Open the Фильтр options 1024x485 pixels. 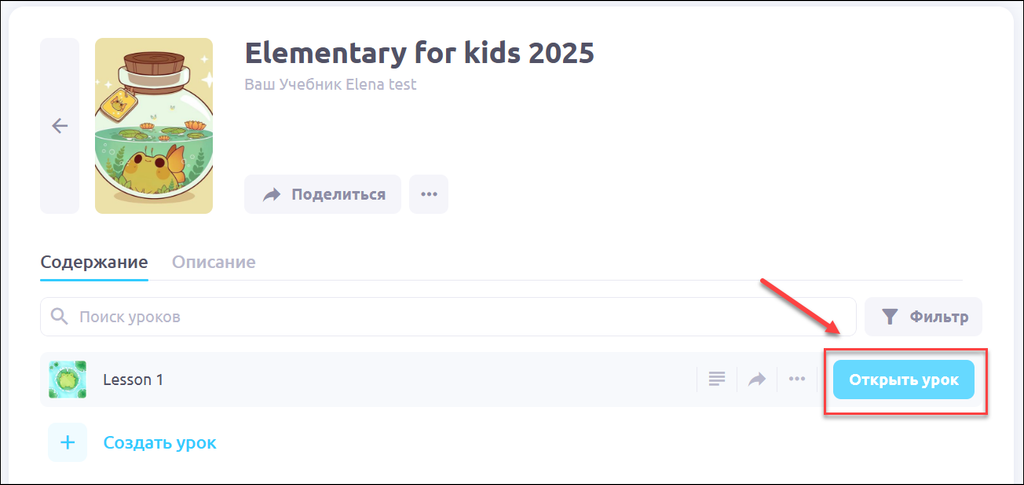pyautogui.click(x=923, y=317)
